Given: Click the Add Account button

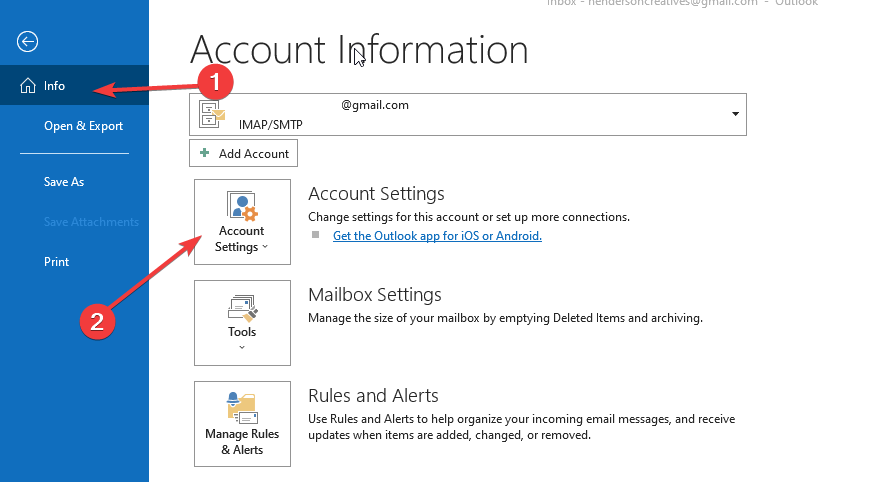Looking at the screenshot, I should click(x=244, y=154).
